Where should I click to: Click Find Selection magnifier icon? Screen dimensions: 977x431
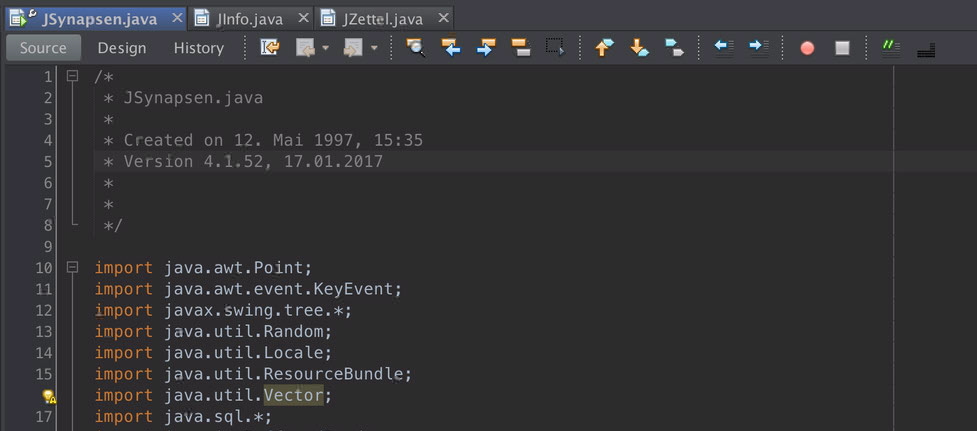coord(415,48)
